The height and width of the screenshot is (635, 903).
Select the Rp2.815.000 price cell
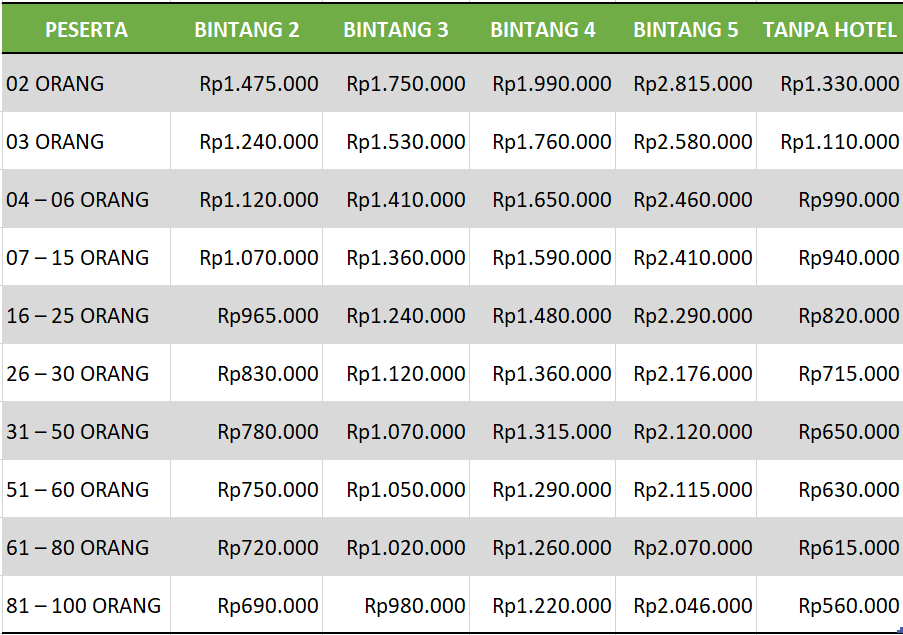693,84
